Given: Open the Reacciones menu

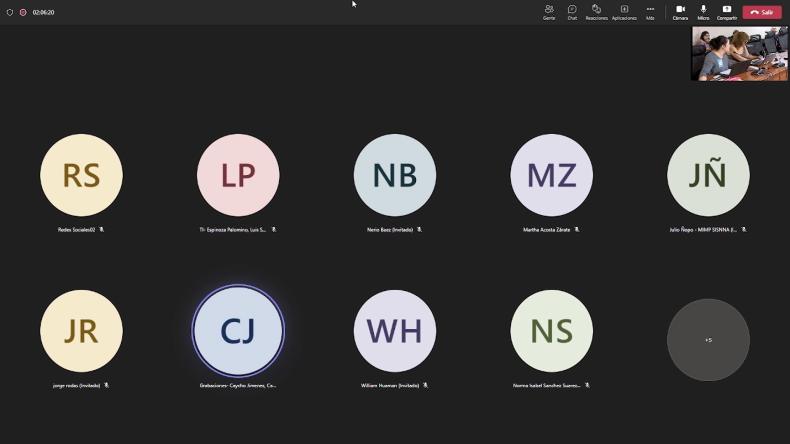Looking at the screenshot, I should pyautogui.click(x=596, y=12).
